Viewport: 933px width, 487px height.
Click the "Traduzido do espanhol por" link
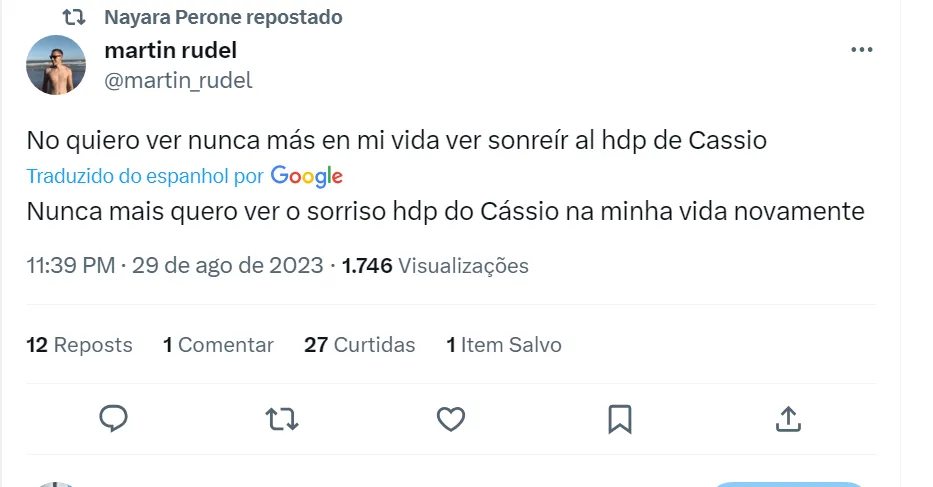click(x=145, y=177)
